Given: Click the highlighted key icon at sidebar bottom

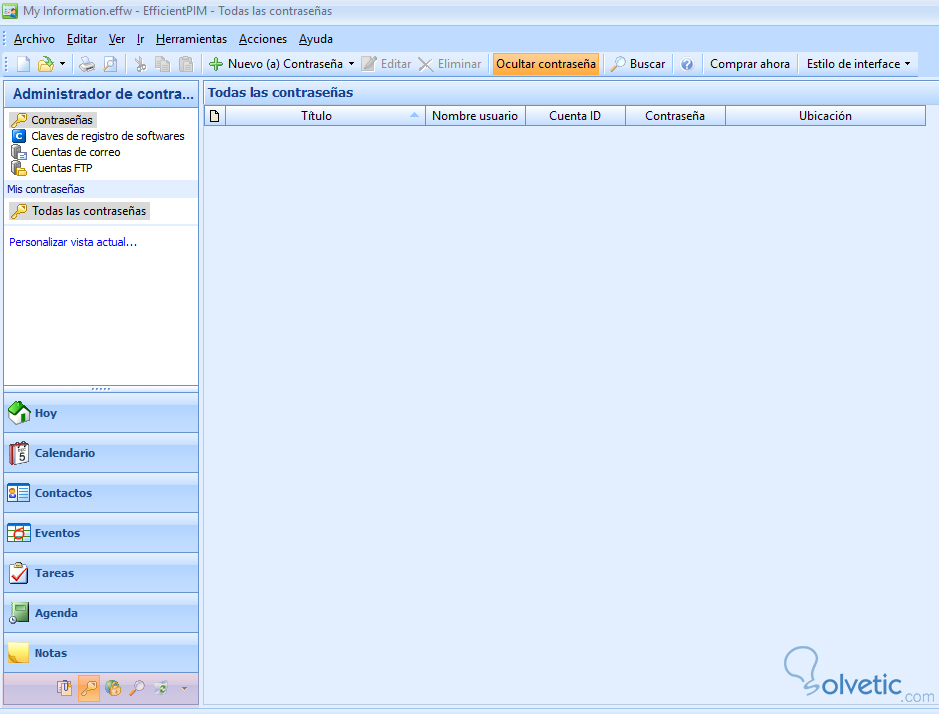Looking at the screenshot, I should click(89, 688).
